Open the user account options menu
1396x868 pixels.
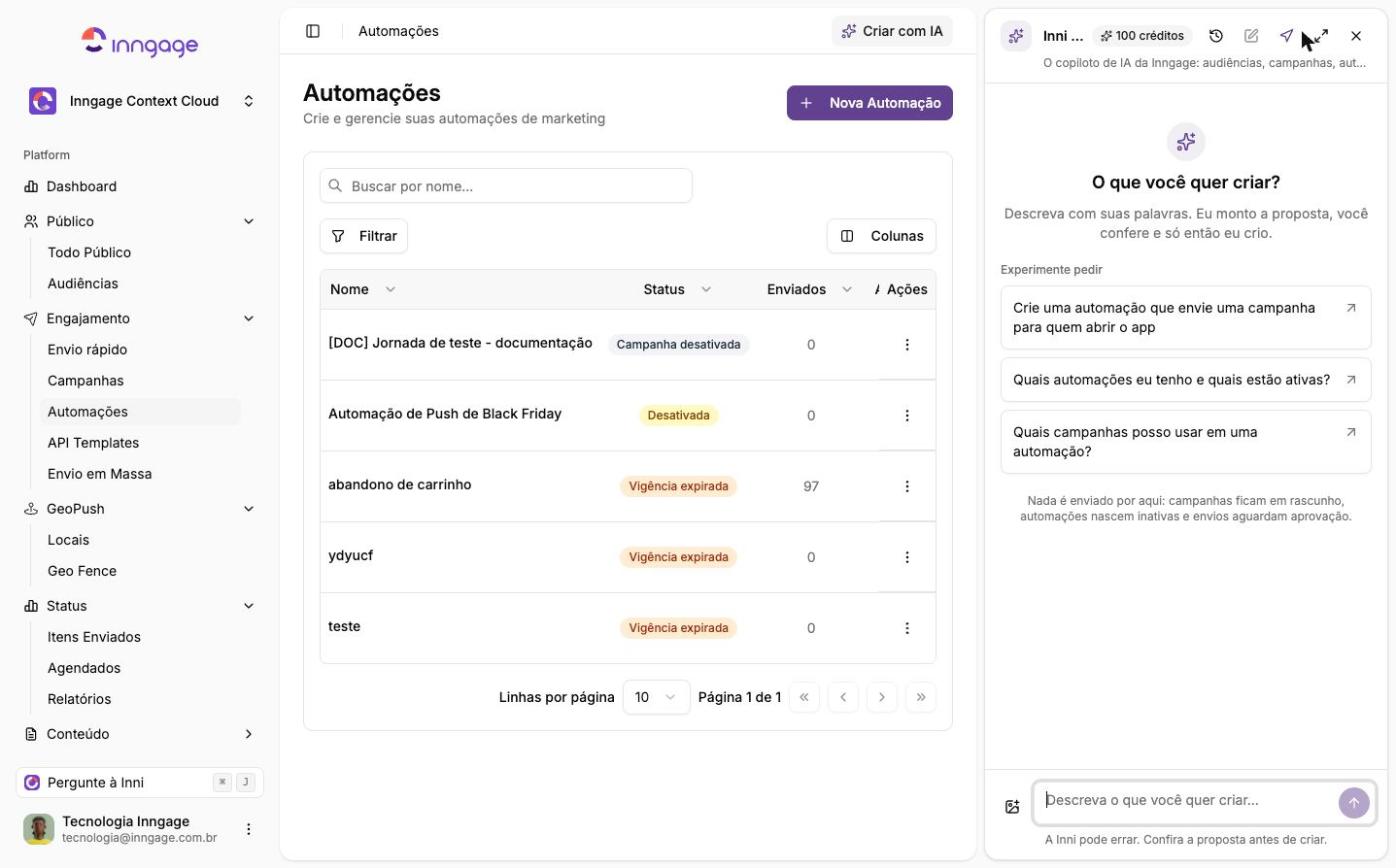pos(249,829)
